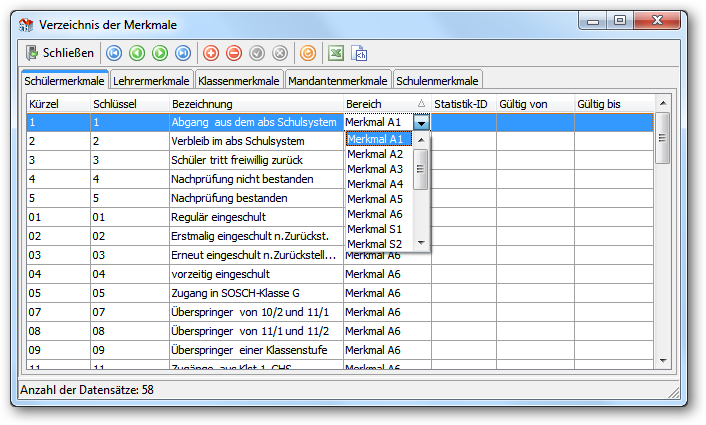Sort by the Bereich column header

(x=387, y=104)
